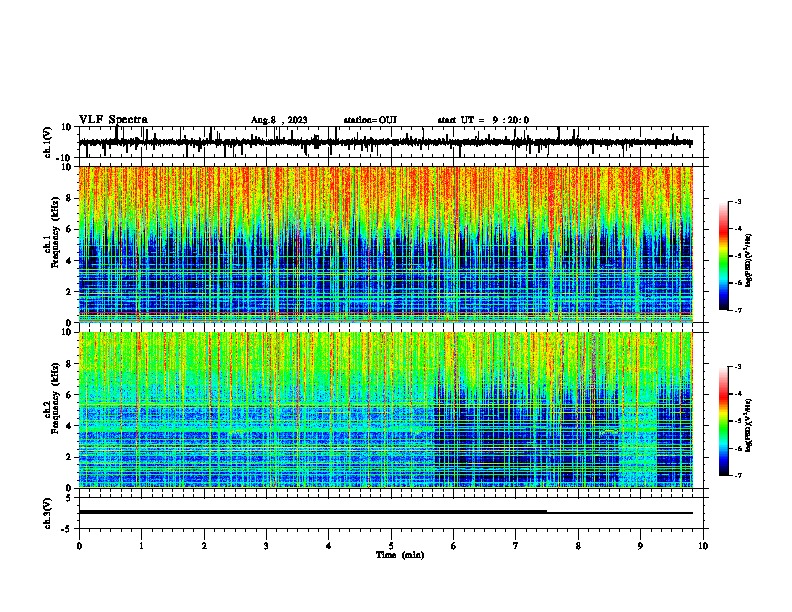This screenshot has height=612, width=792.
Task: Click time axis tick label "8"
Action: coord(578,546)
